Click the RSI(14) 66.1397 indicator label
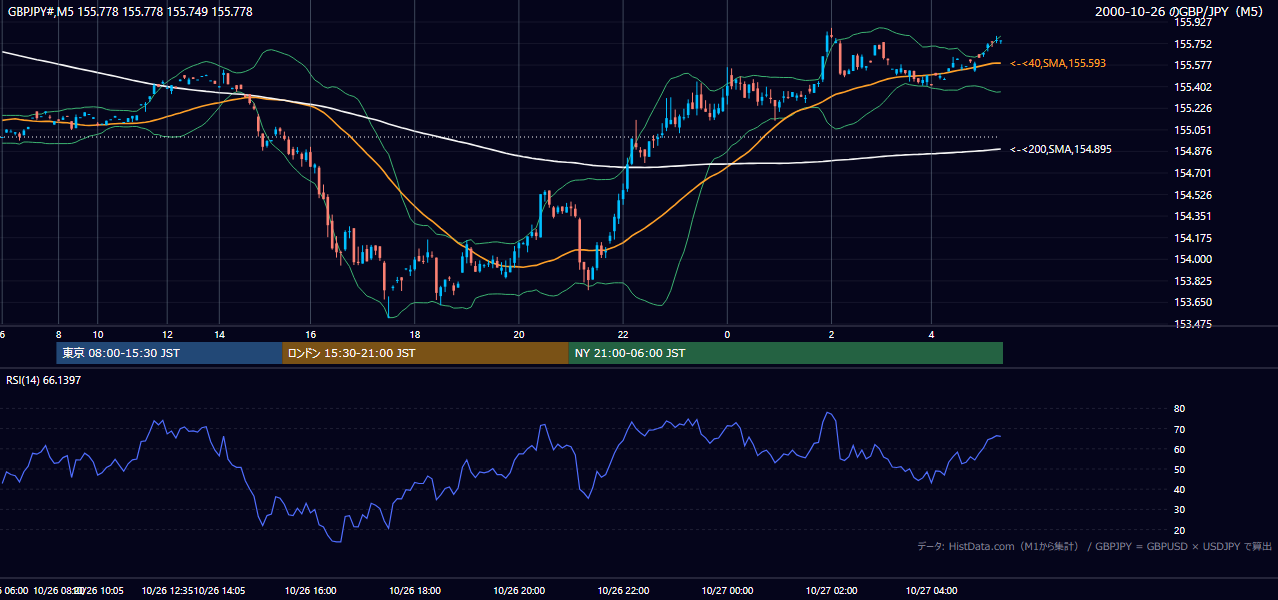 (x=44, y=380)
